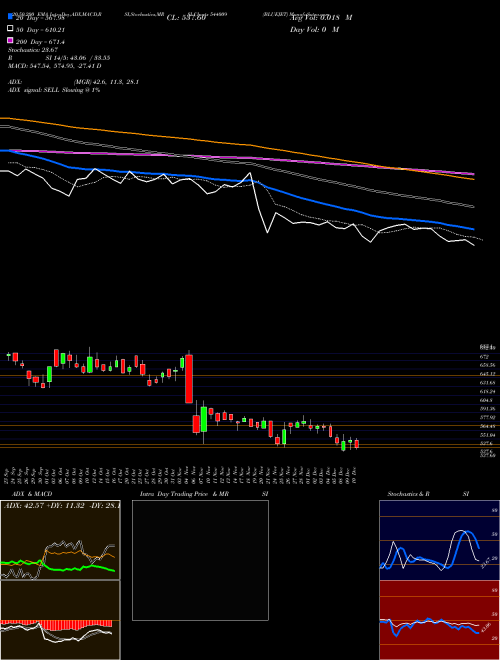Open the blue Stochastics chart panel

click(x=439, y=540)
